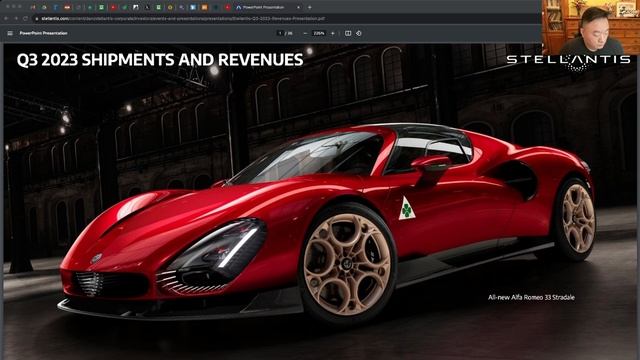Click the rotate page icon
This screenshot has width=640, height=360.
[359, 33]
